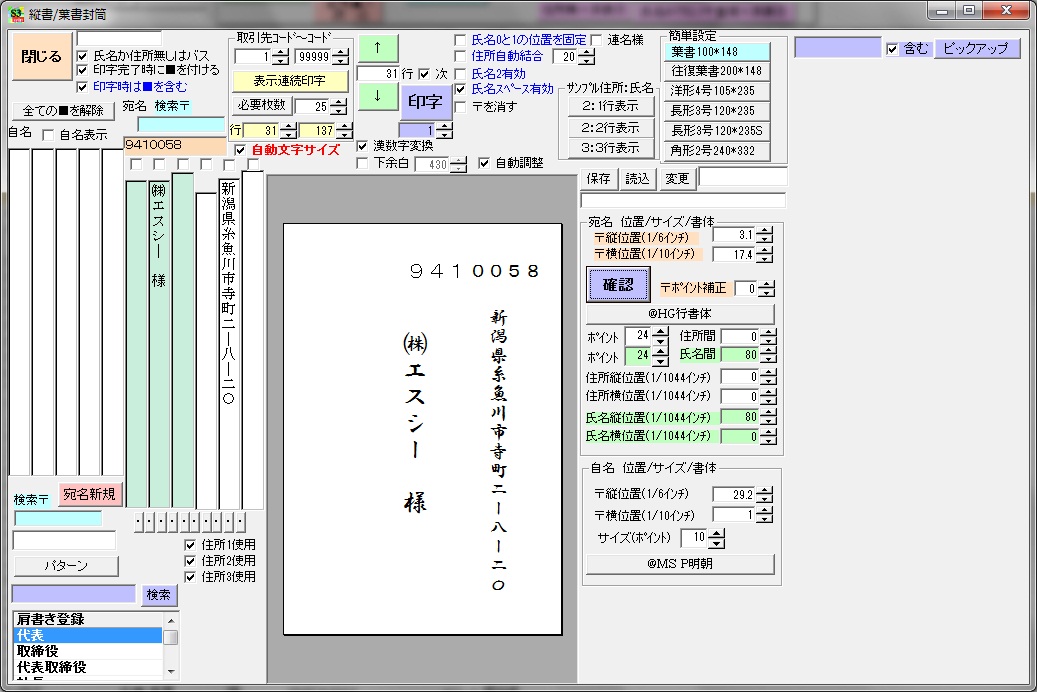Enable the 下余白 checkbox
The width and height of the screenshot is (1037, 692).
point(362,163)
